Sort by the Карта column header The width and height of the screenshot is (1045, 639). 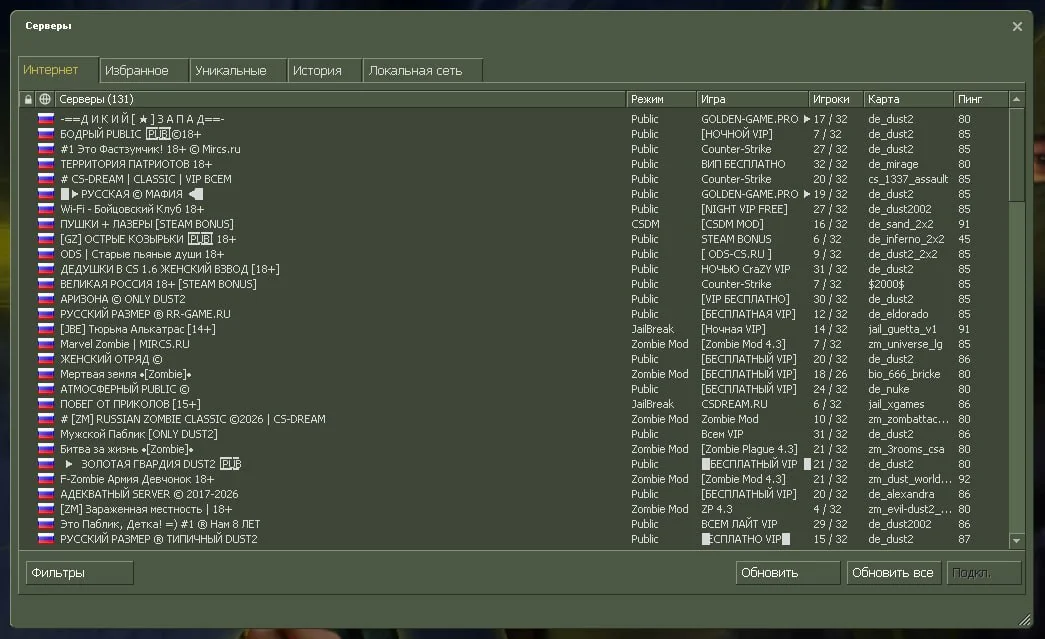908,99
